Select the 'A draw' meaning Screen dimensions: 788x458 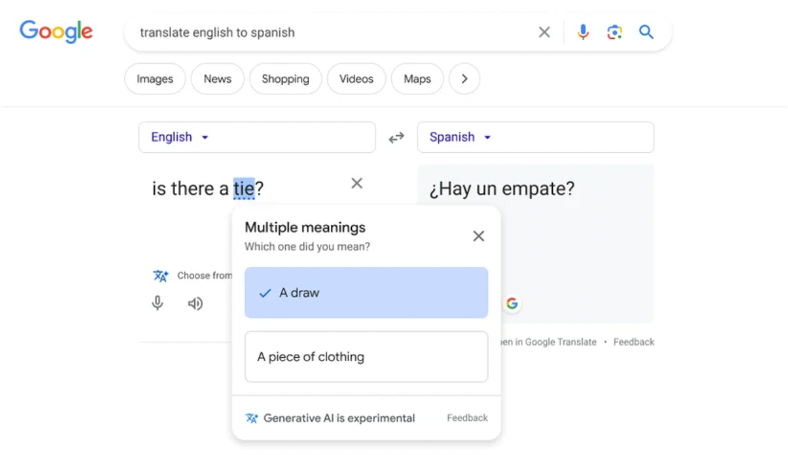(366, 293)
